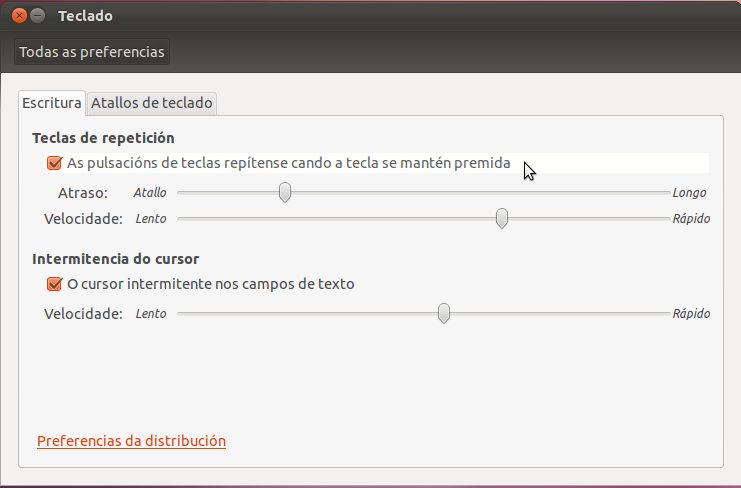The width and height of the screenshot is (741, 488).
Task: Click the 'Teclas de repetición' heading
Action: (103, 138)
